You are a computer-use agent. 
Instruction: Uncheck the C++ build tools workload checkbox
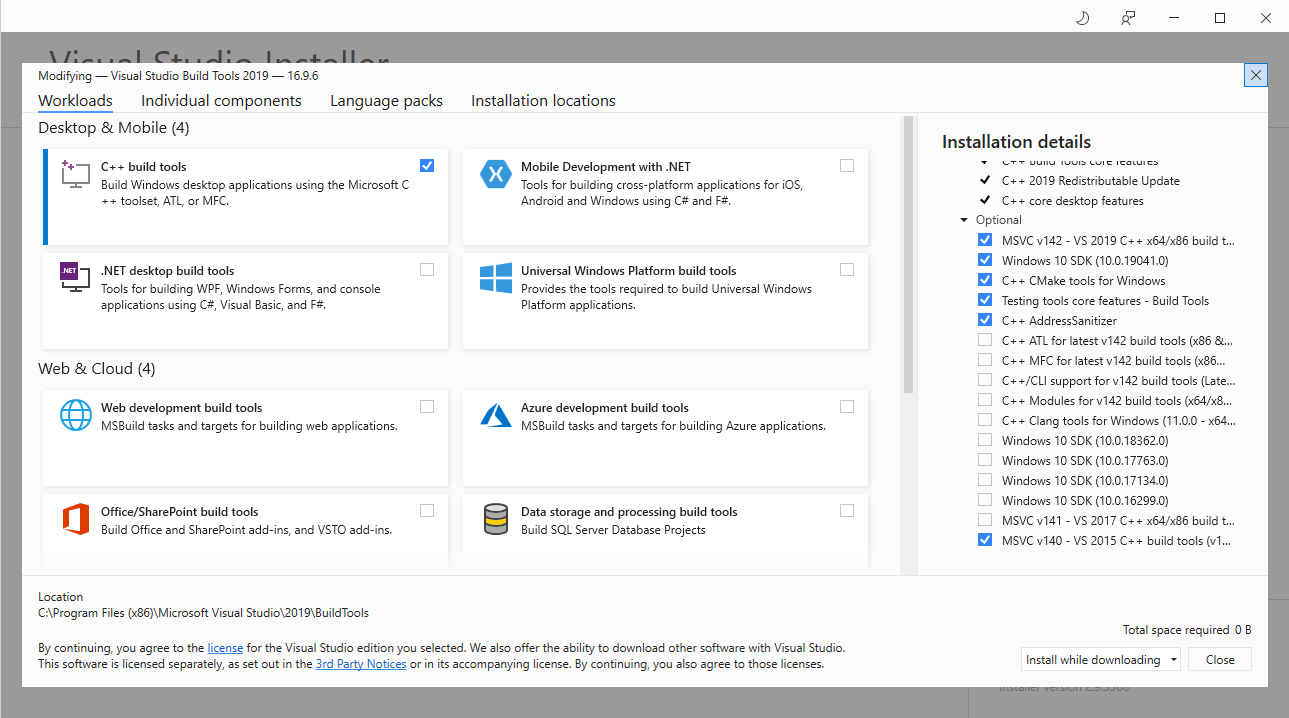click(x=427, y=166)
